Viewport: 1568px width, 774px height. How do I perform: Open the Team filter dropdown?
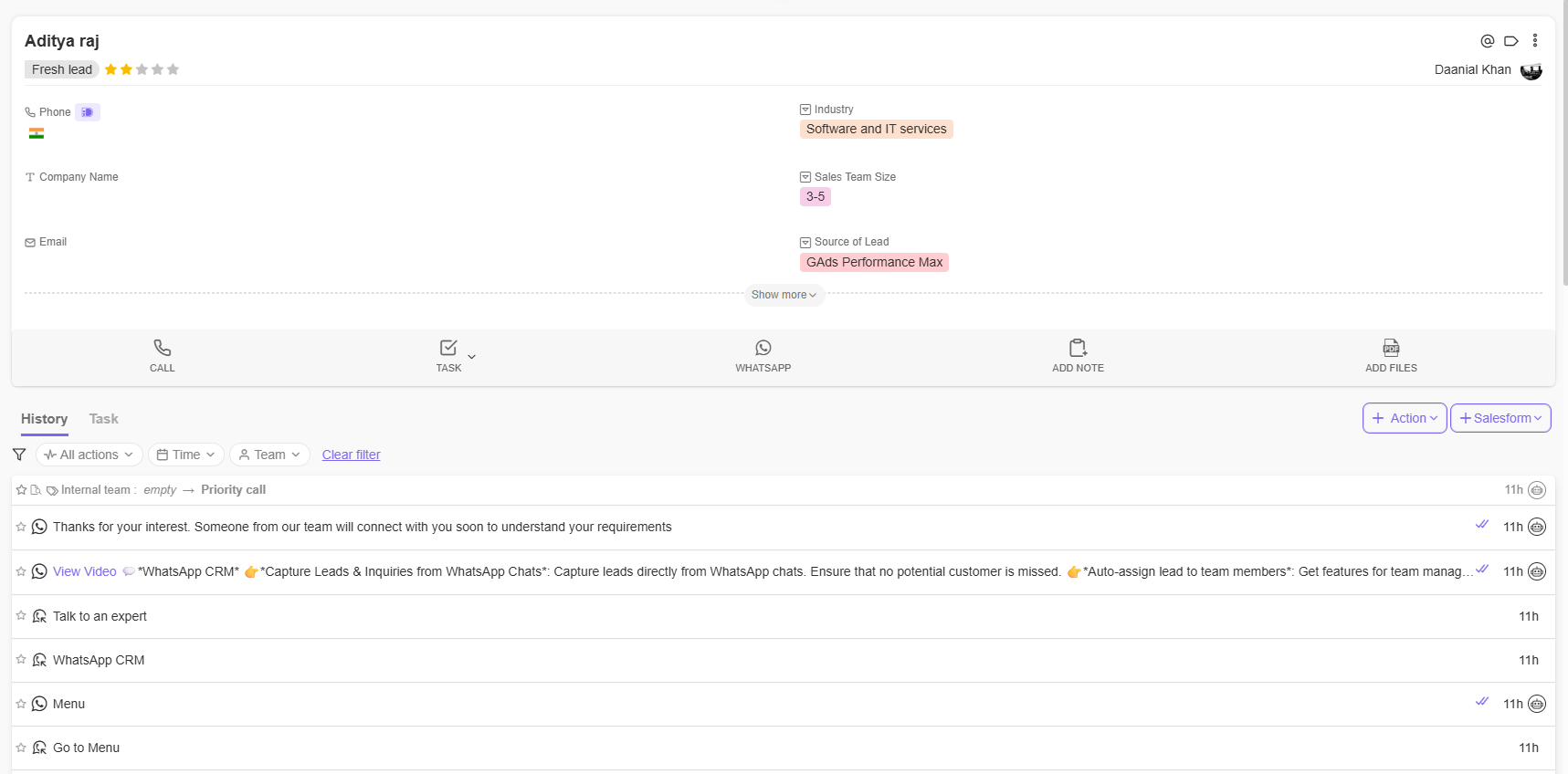pos(269,455)
